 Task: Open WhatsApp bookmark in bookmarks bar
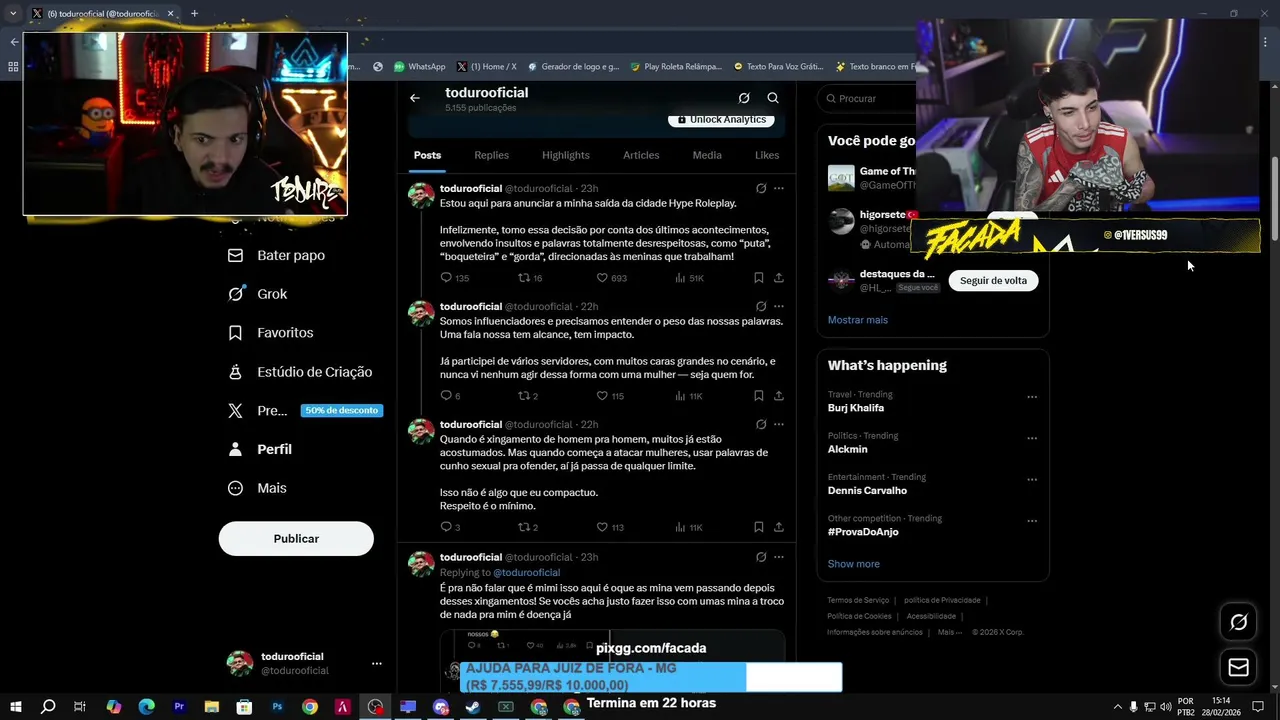pyautogui.click(x=419, y=67)
